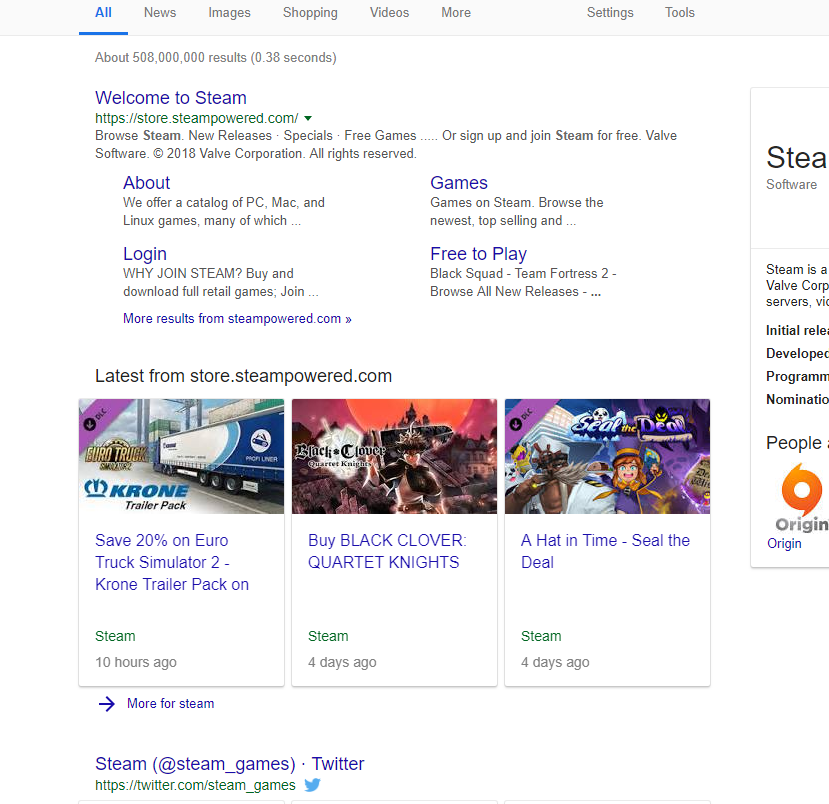Open the More search options menu
829x804 pixels.
[x=456, y=13]
